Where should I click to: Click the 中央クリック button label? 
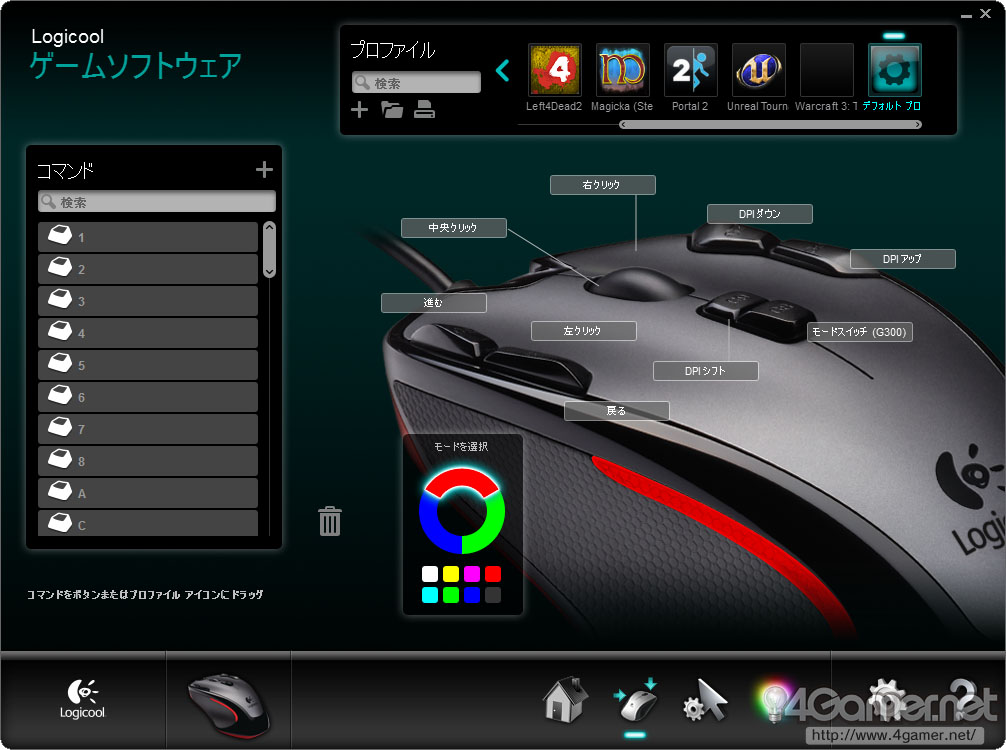pyautogui.click(x=454, y=228)
